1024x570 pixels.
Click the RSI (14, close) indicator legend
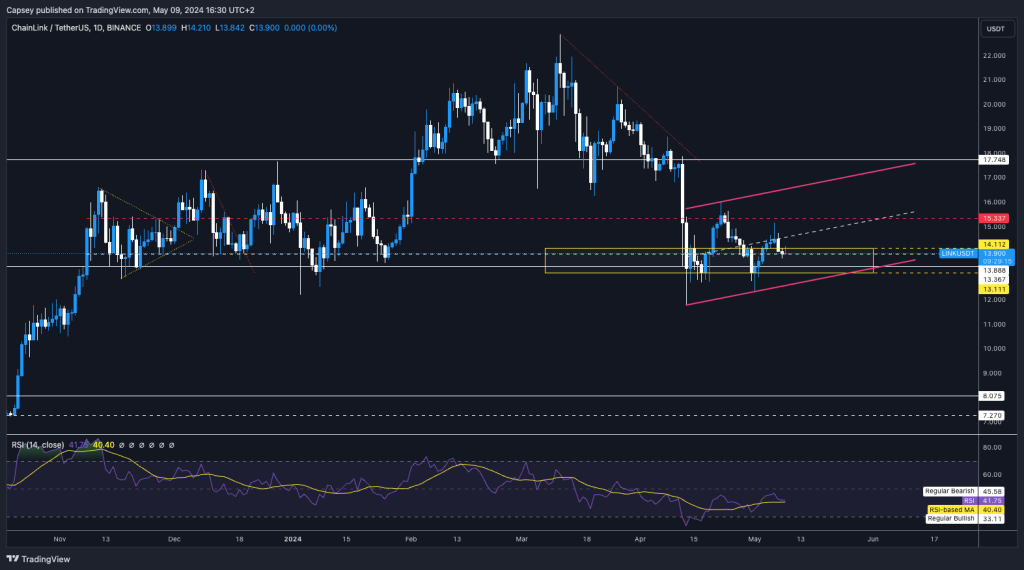click(38, 445)
